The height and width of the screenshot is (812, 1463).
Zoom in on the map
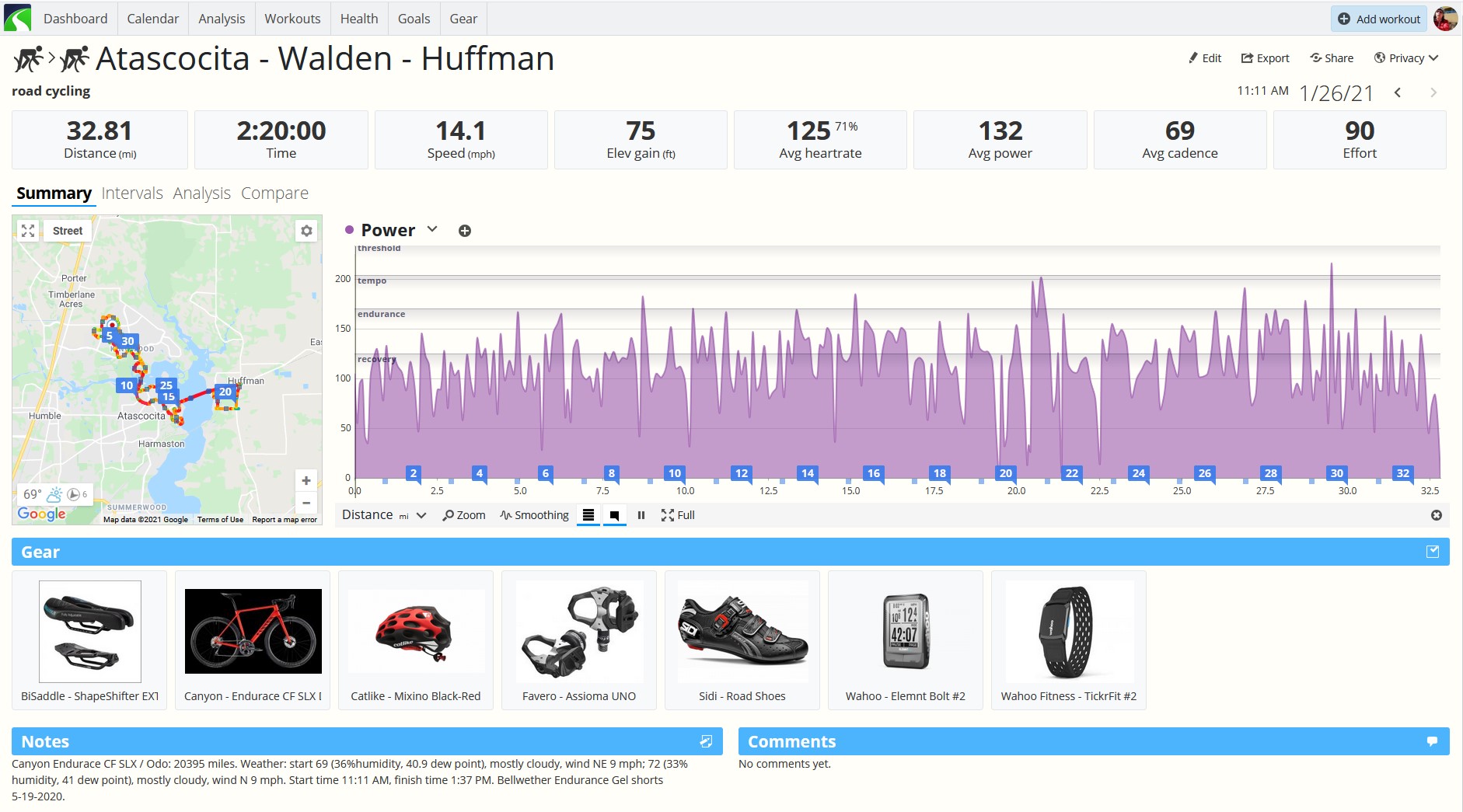(306, 481)
